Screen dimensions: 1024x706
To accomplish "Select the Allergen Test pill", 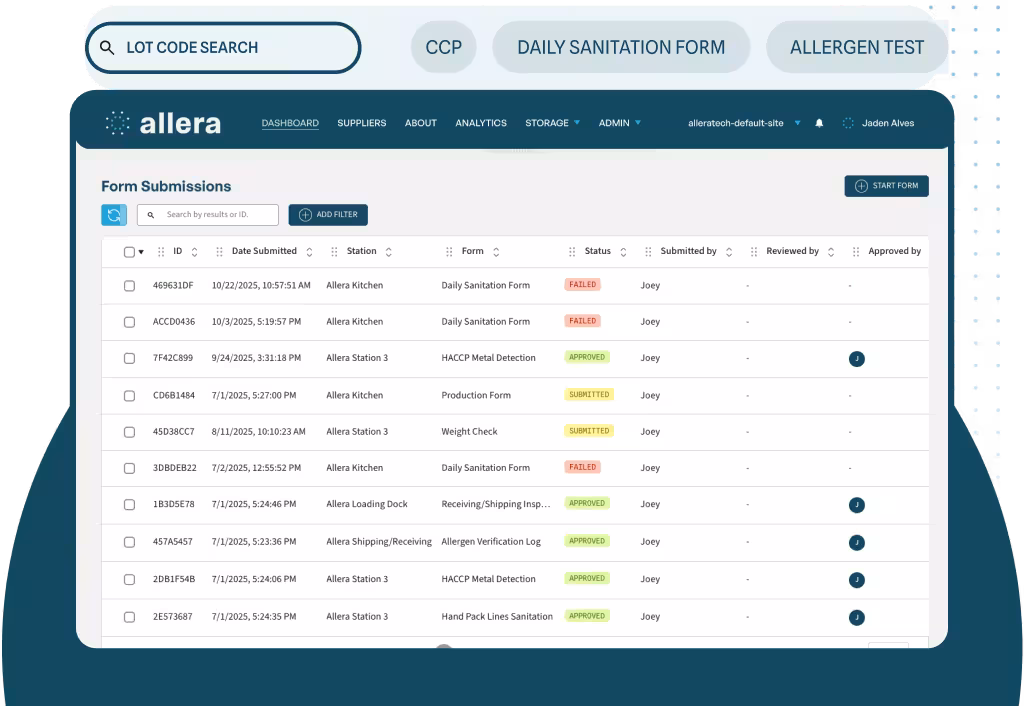I will click(857, 47).
